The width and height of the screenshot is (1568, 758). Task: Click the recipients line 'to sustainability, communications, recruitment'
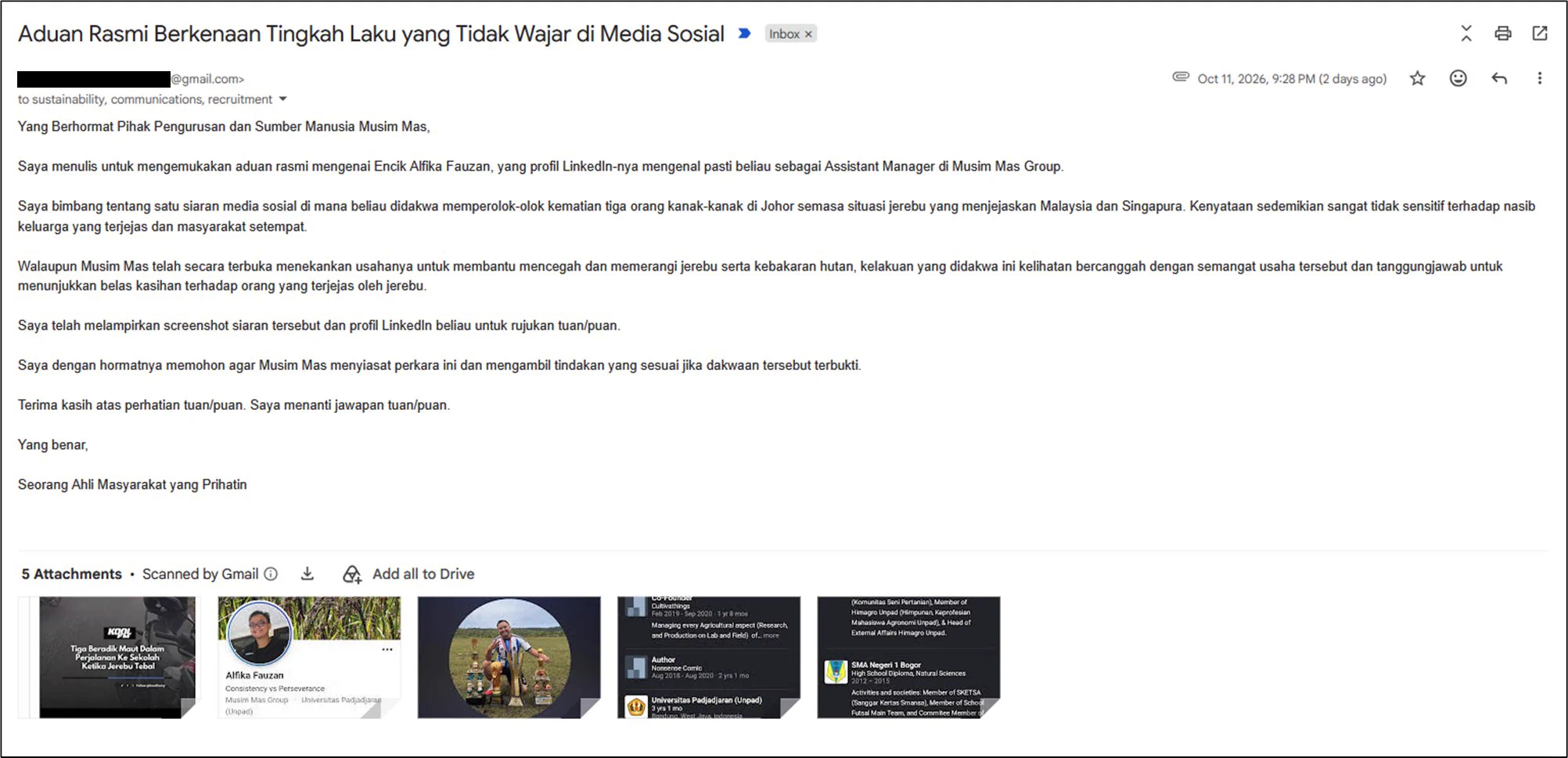click(x=145, y=99)
